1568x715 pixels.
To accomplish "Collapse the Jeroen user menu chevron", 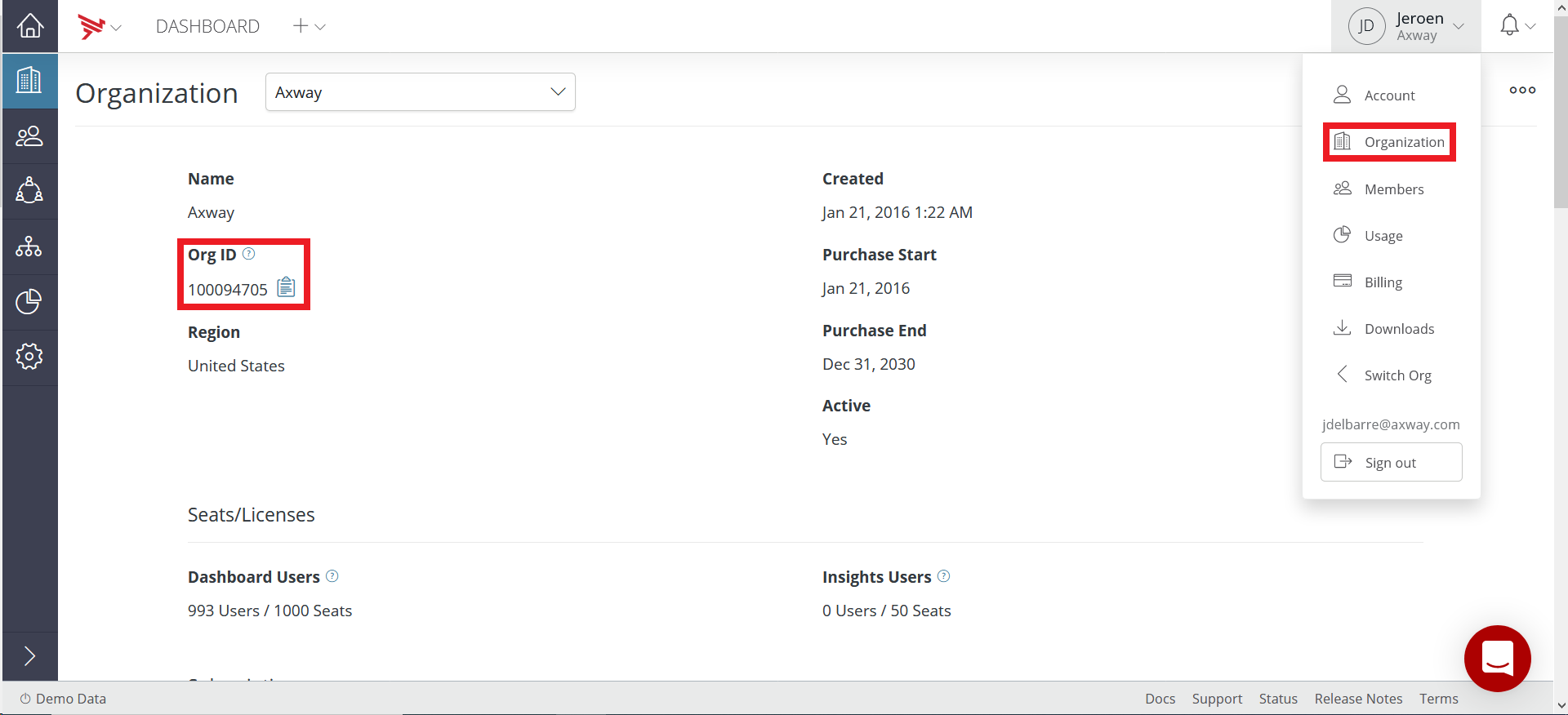I will point(1459,26).
